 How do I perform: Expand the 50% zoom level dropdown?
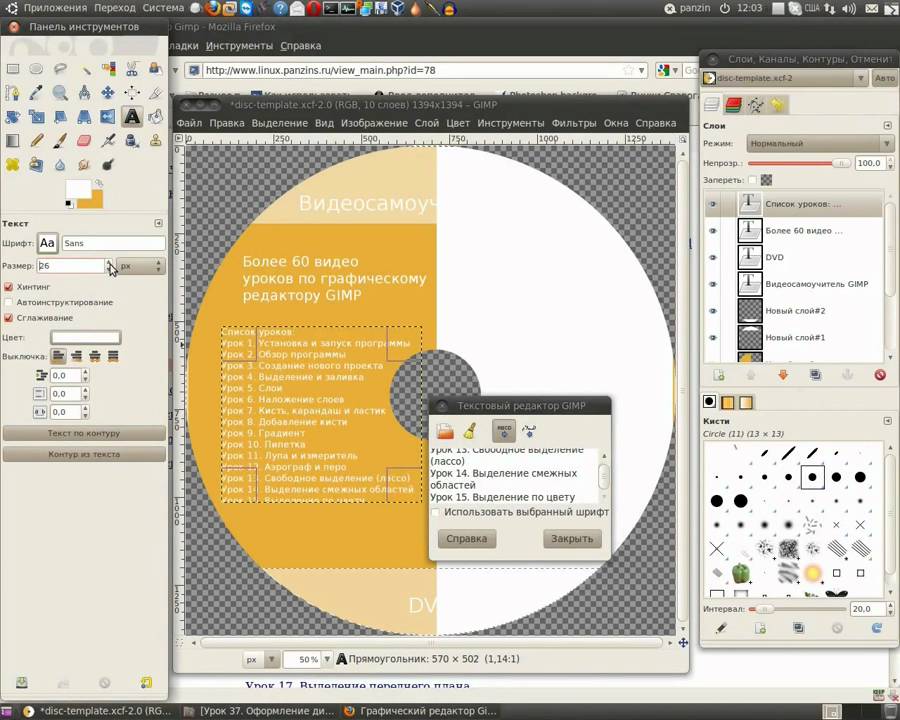click(326, 660)
